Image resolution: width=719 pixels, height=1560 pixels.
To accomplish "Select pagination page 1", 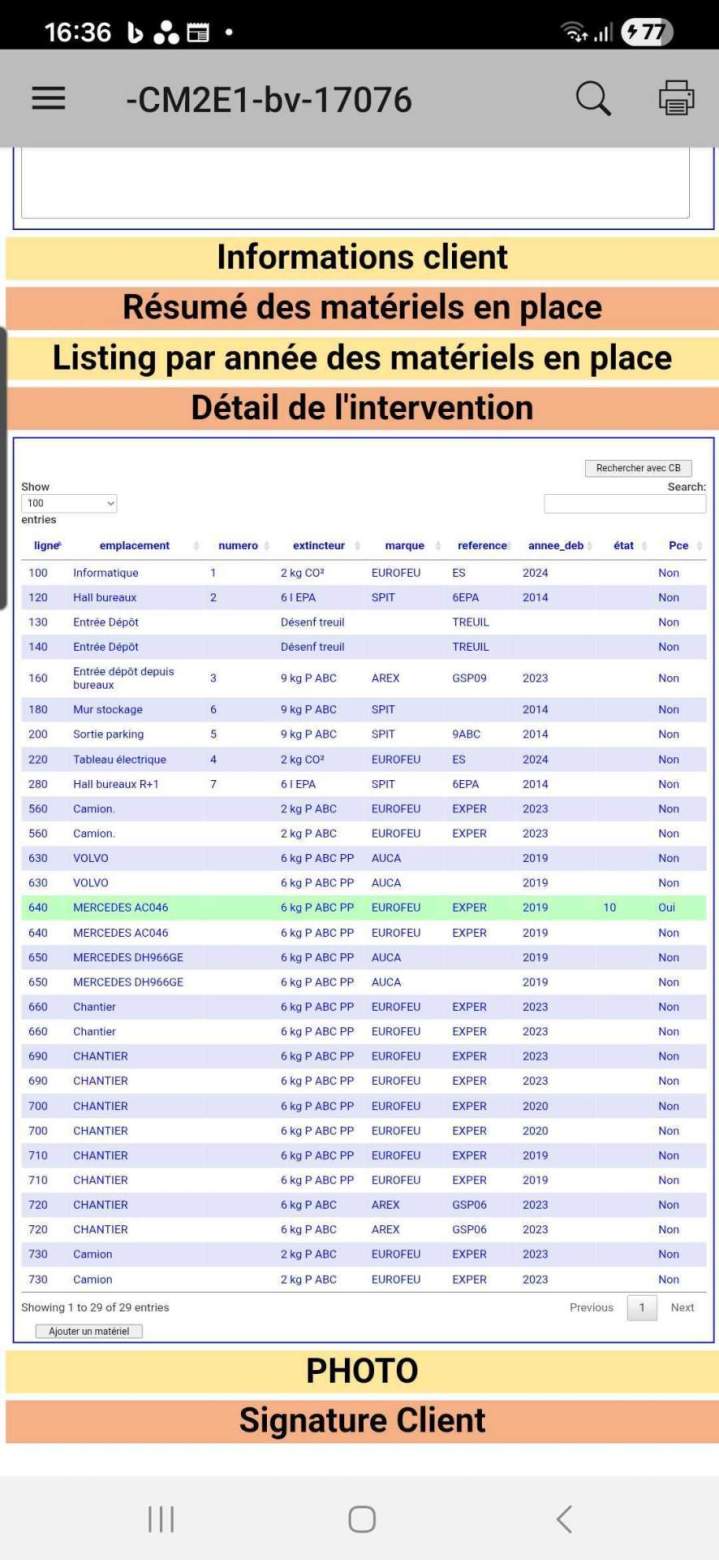I will [642, 1307].
